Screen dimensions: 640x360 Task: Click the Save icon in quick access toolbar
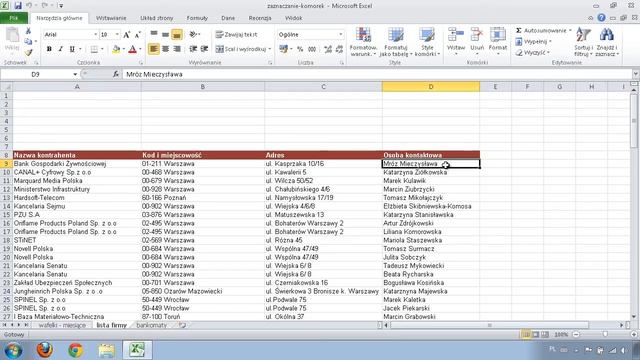pyautogui.click(x=18, y=6)
